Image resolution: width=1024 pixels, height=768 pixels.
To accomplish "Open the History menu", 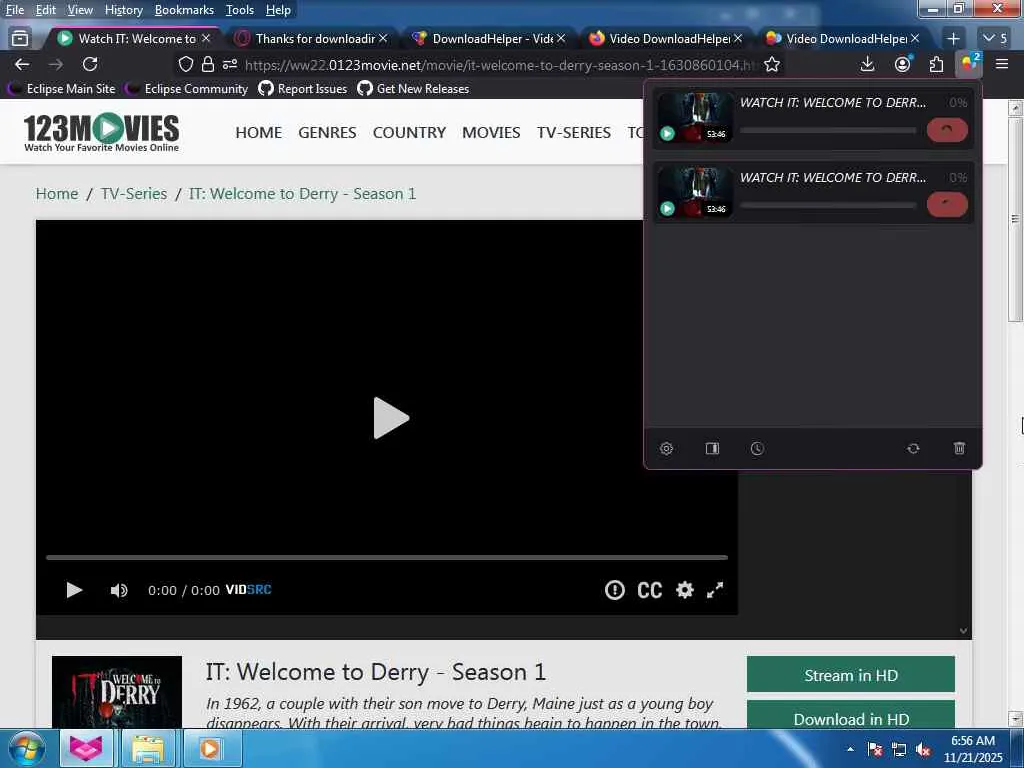I will pos(123,10).
